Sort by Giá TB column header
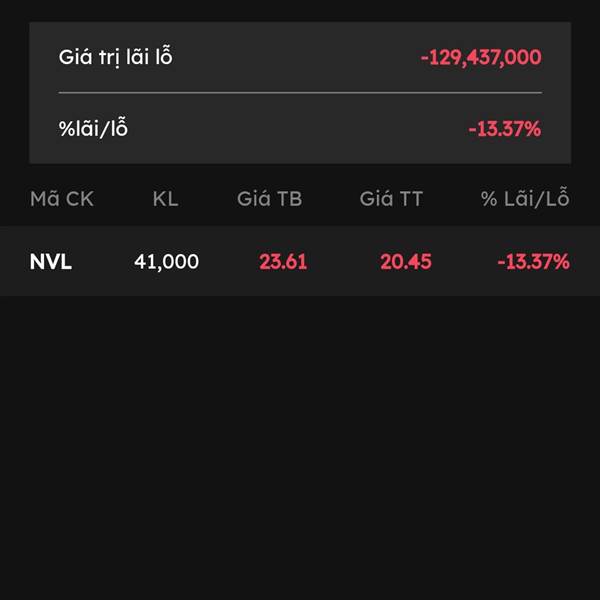Viewport: 600px width, 600px height. click(269, 199)
